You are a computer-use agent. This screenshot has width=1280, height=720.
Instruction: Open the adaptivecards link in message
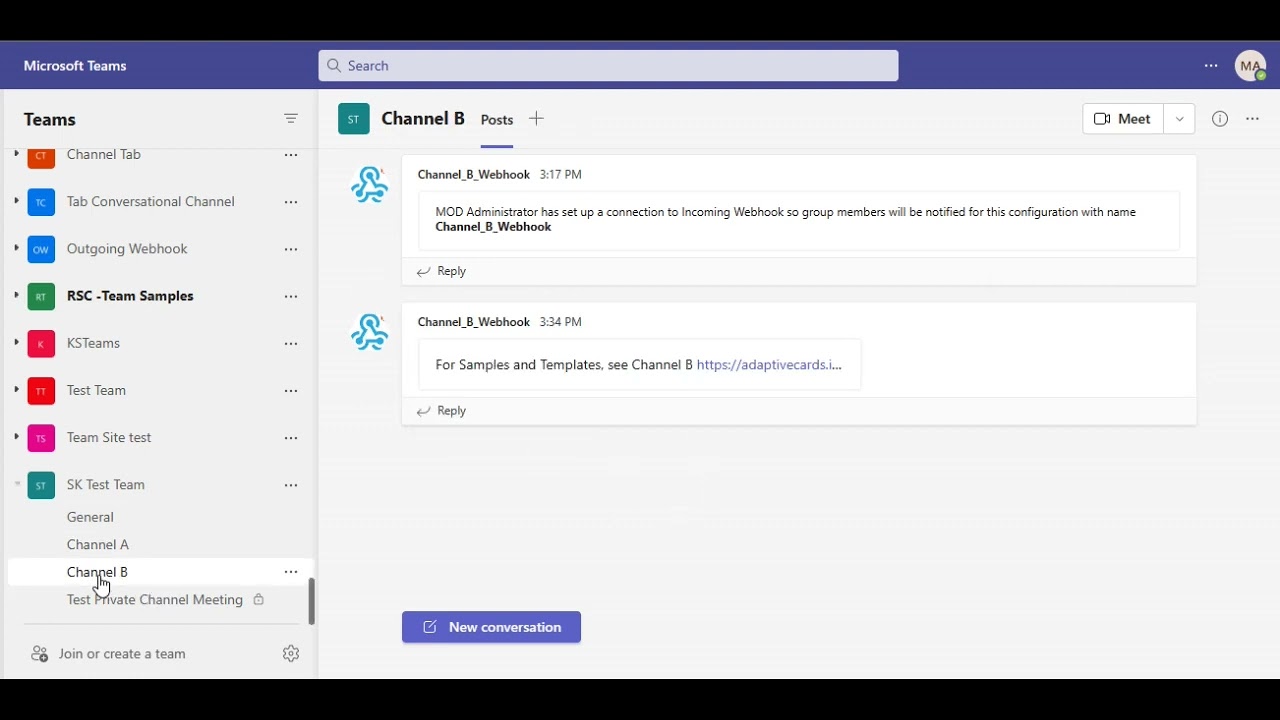(x=769, y=365)
